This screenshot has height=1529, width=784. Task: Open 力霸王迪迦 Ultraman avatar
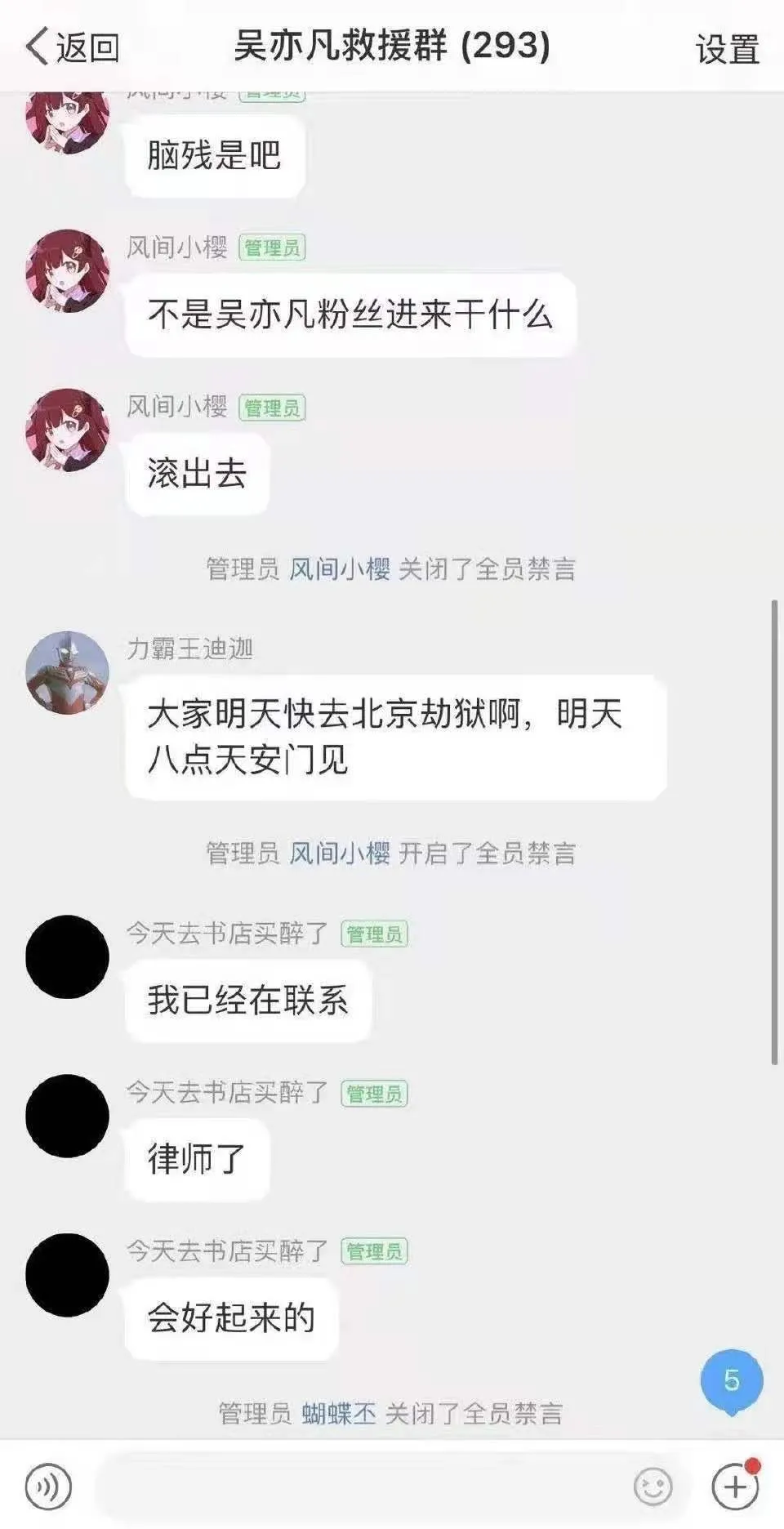(67, 672)
